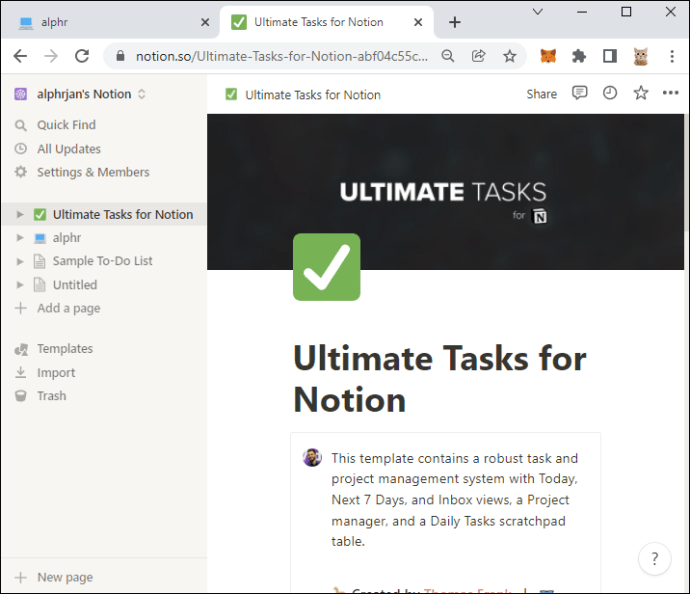Expand the alphr page toggle
The height and width of the screenshot is (594, 690).
tap(20, 238)
